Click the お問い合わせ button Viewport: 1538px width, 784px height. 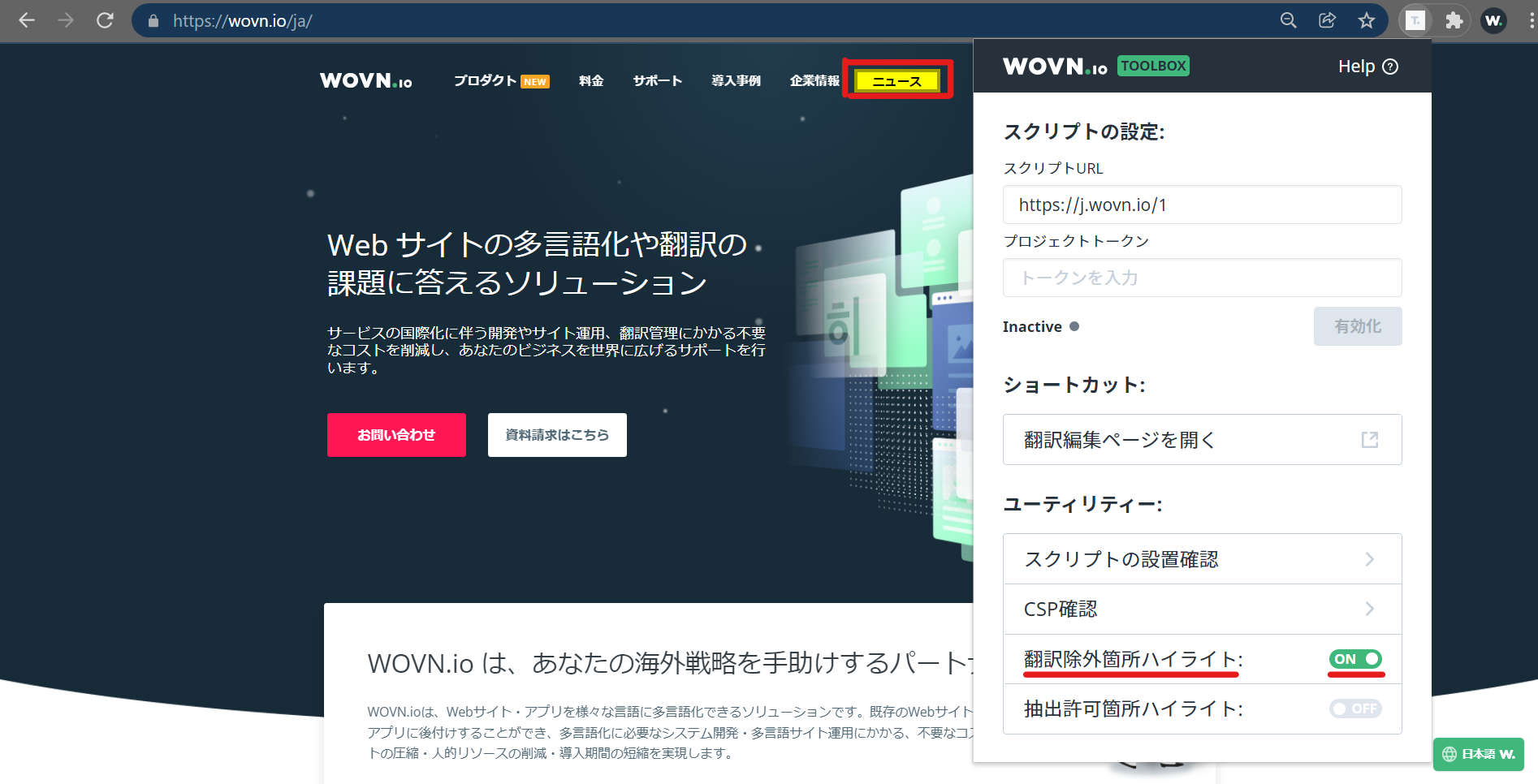396,435
